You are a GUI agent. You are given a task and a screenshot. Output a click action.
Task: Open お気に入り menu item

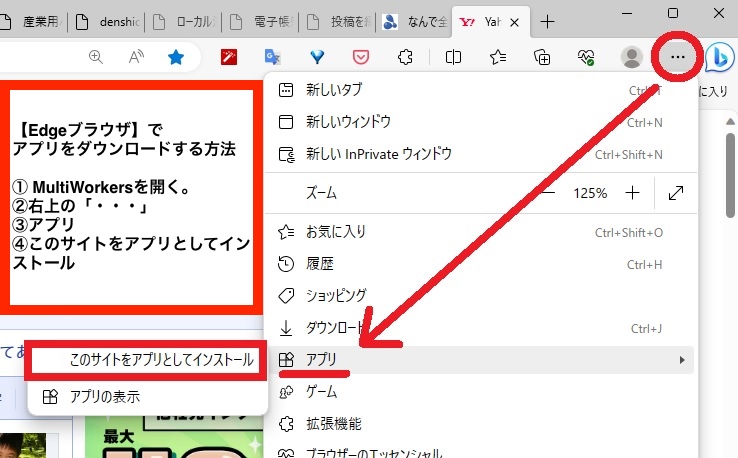click(480, 232)
